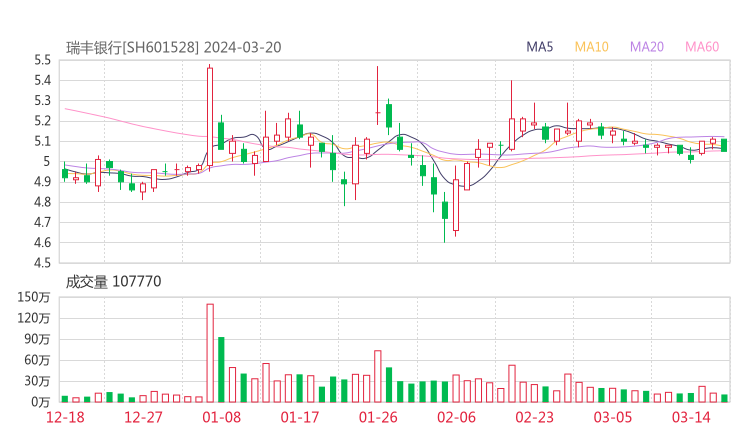Click the 03-05 date label
Viewport: 740px width, 440px height.
coord(612,416)
